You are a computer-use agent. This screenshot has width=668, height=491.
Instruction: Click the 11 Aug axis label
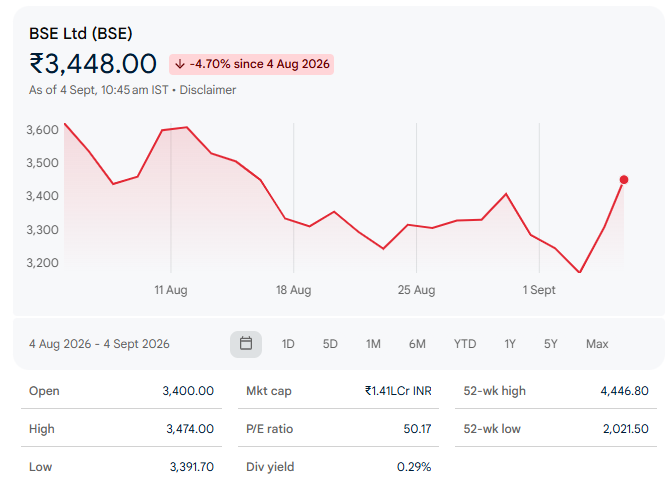(171, 290)
